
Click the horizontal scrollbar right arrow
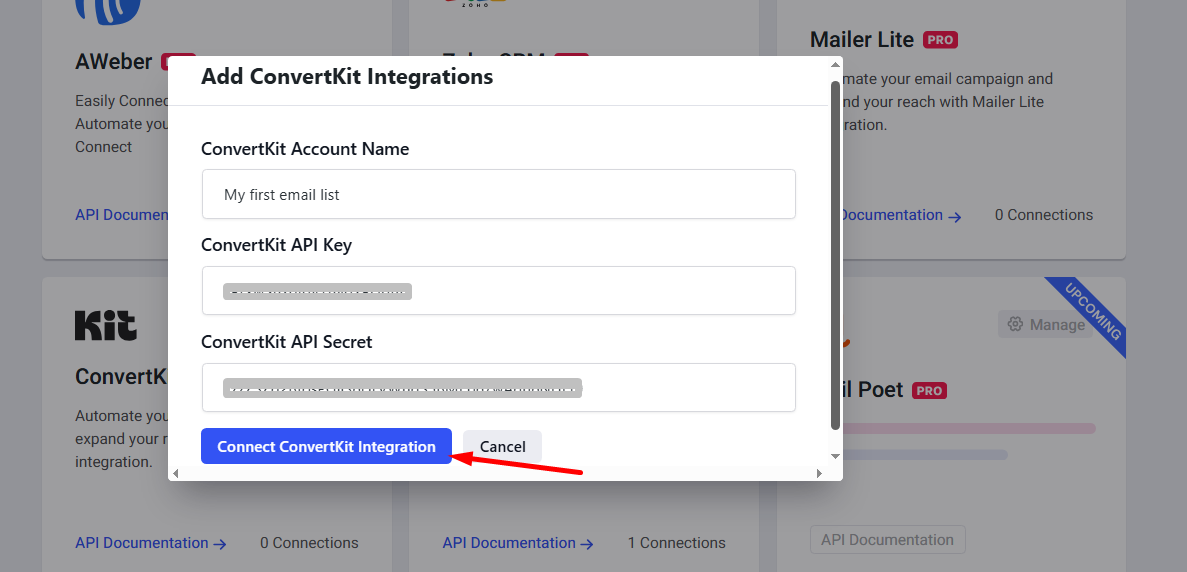pyautogui.click(x=819, y=472)
